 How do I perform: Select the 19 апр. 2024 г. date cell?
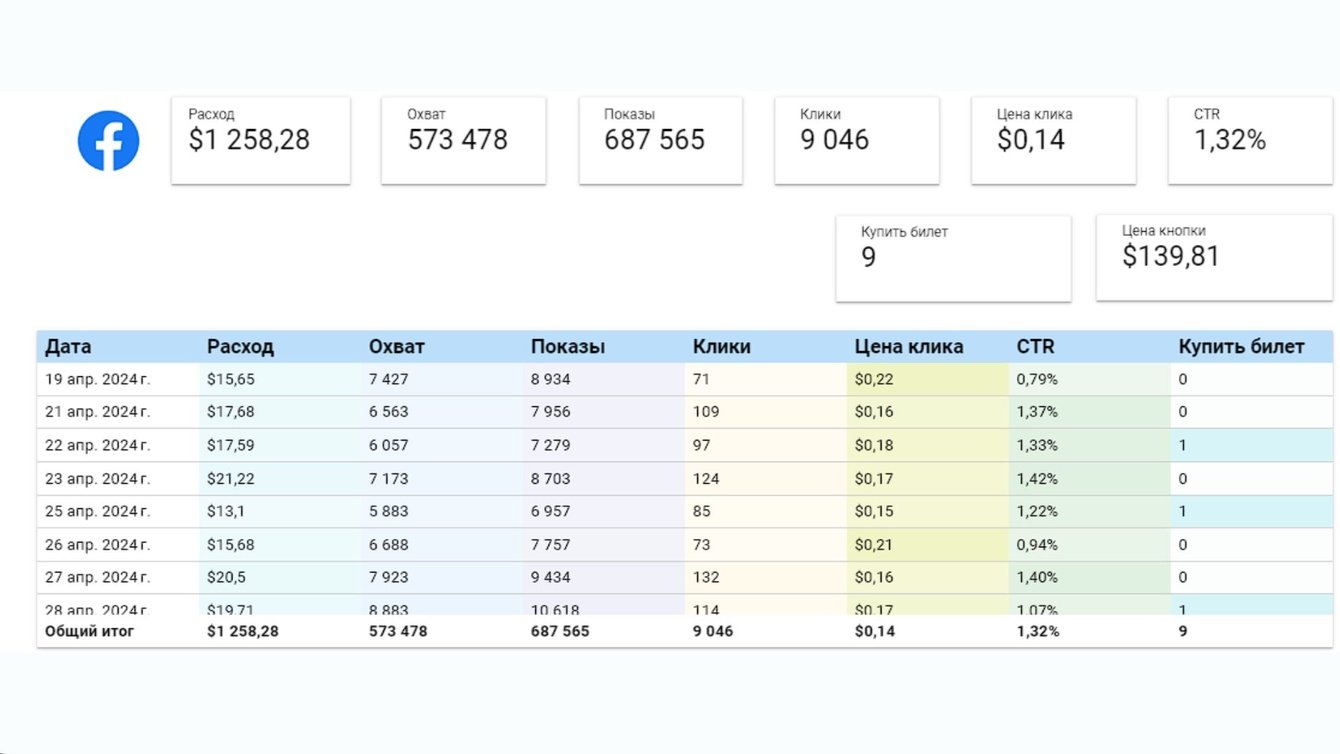(98, 379)
